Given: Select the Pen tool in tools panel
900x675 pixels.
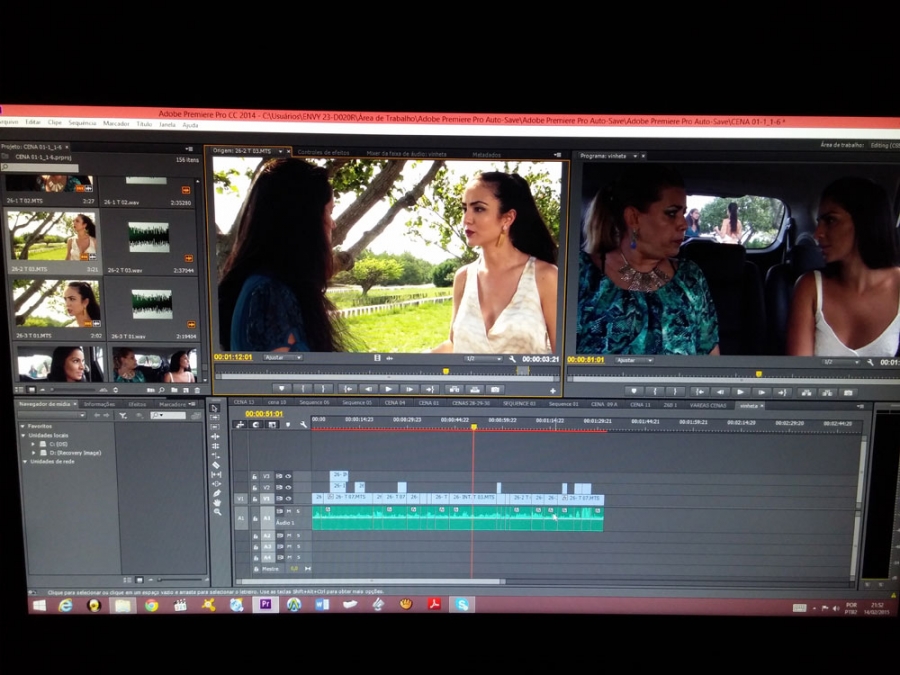Looking at the screenshot, I should pyautogui.click(x=216, y=493).
